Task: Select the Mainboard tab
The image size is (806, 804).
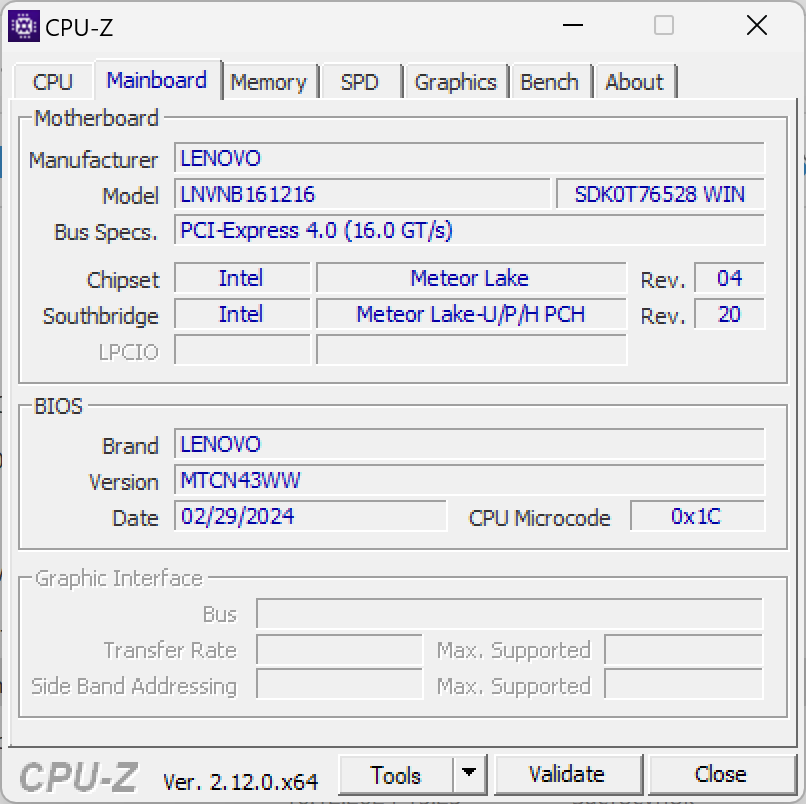Action: point(157,80)
